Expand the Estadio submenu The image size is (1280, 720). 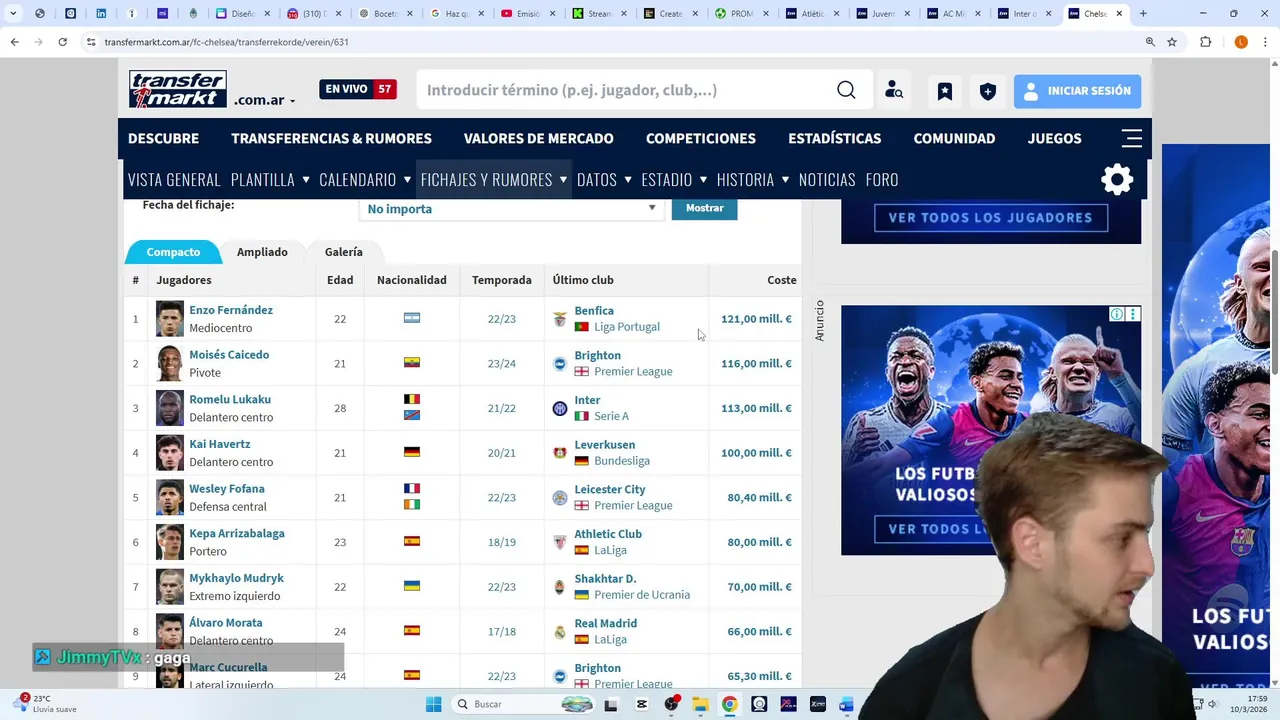point(703,180)
